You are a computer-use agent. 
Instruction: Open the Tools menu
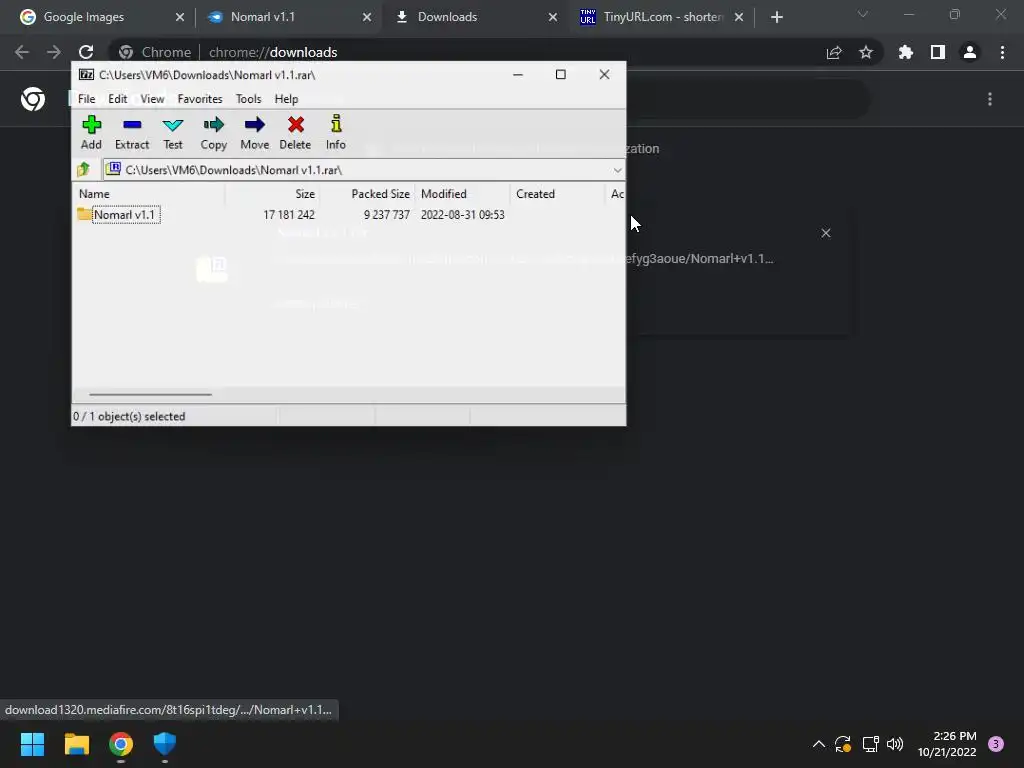point(248,99)
